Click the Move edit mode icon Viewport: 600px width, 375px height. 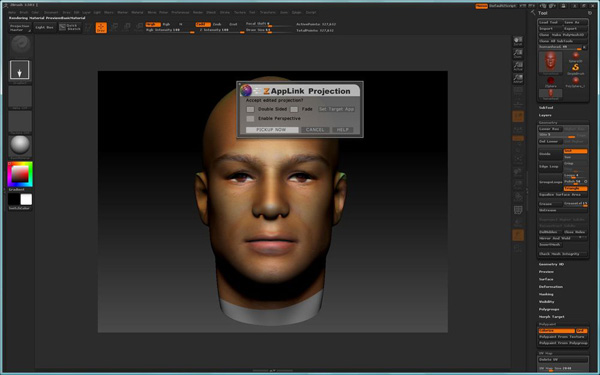coord(114,27)
